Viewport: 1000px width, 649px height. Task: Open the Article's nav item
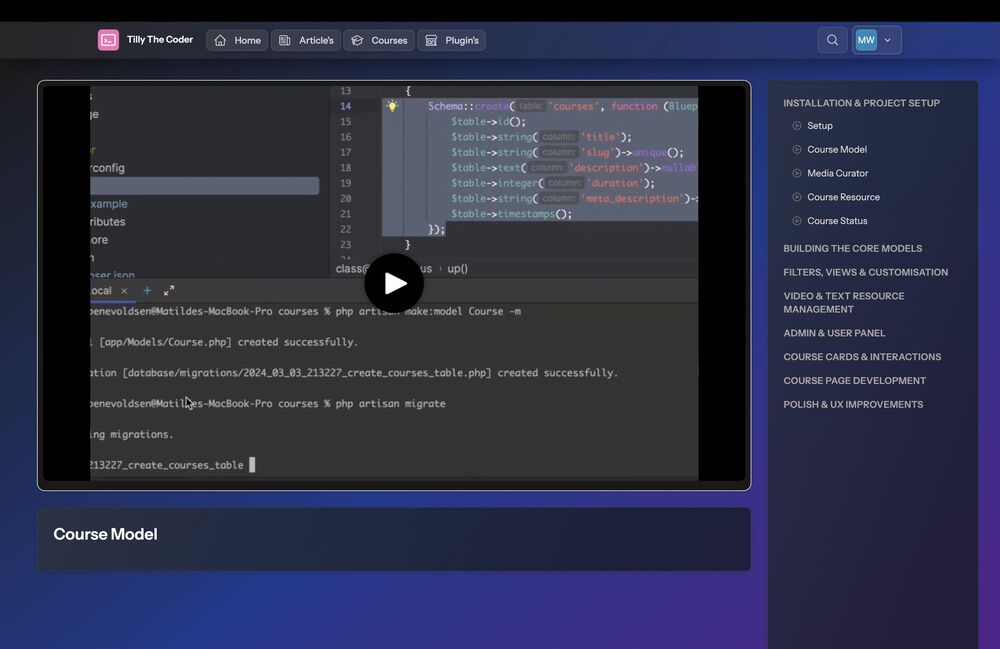coord(306,40)
